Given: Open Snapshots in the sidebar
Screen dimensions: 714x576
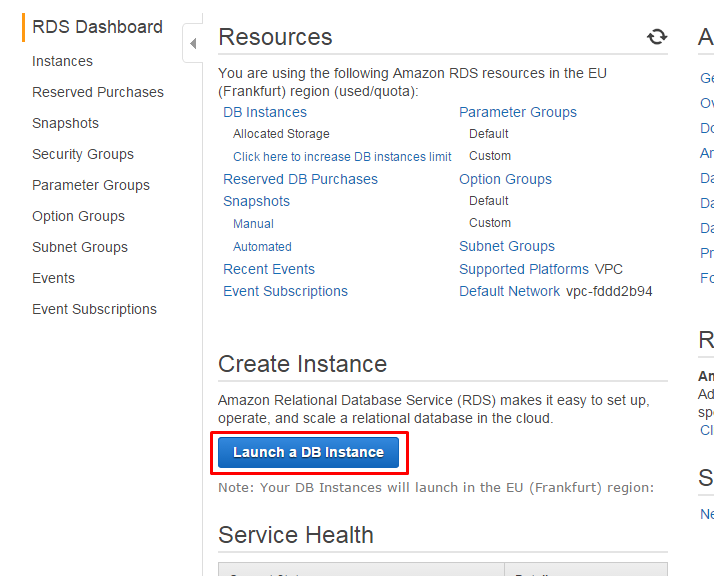Looking at the screenshot, I should point(66,123).
